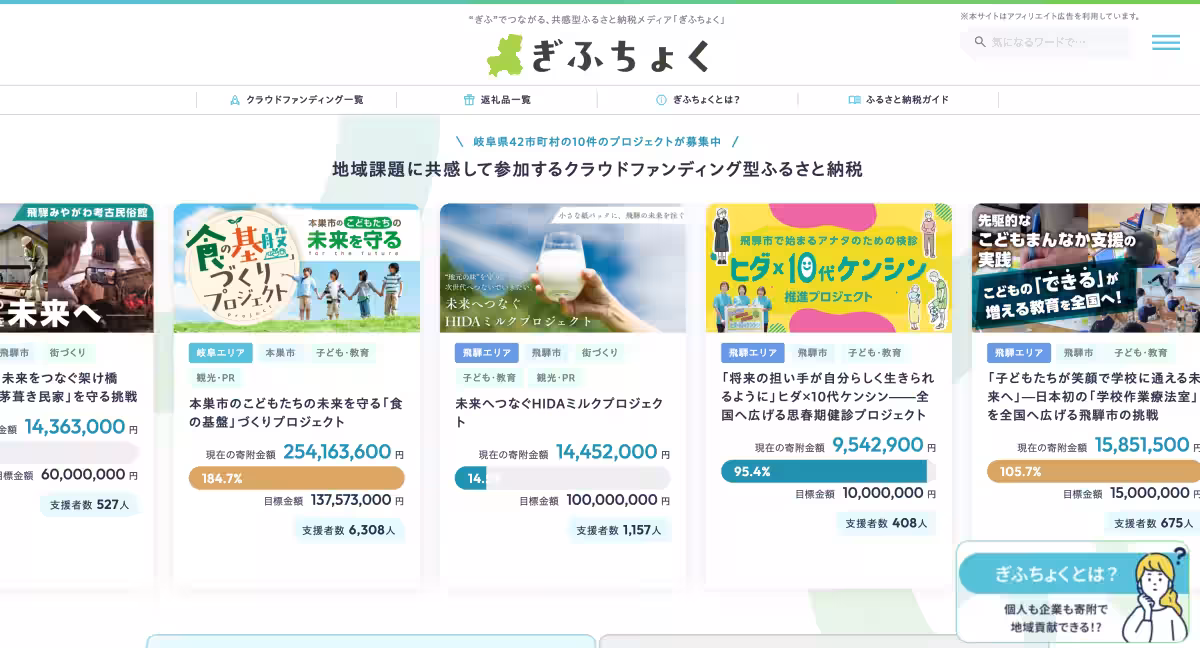Click the 95.4% progress bar

(x=827, y=471)
